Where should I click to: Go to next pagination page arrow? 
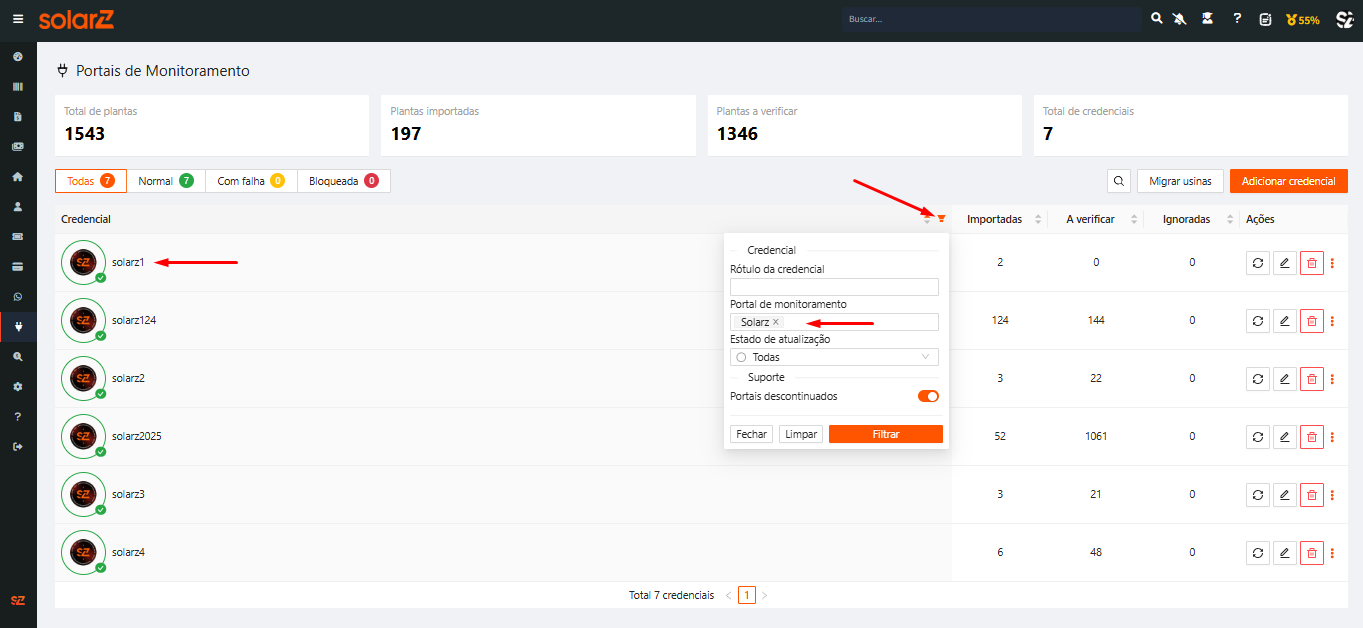point(765,595)
